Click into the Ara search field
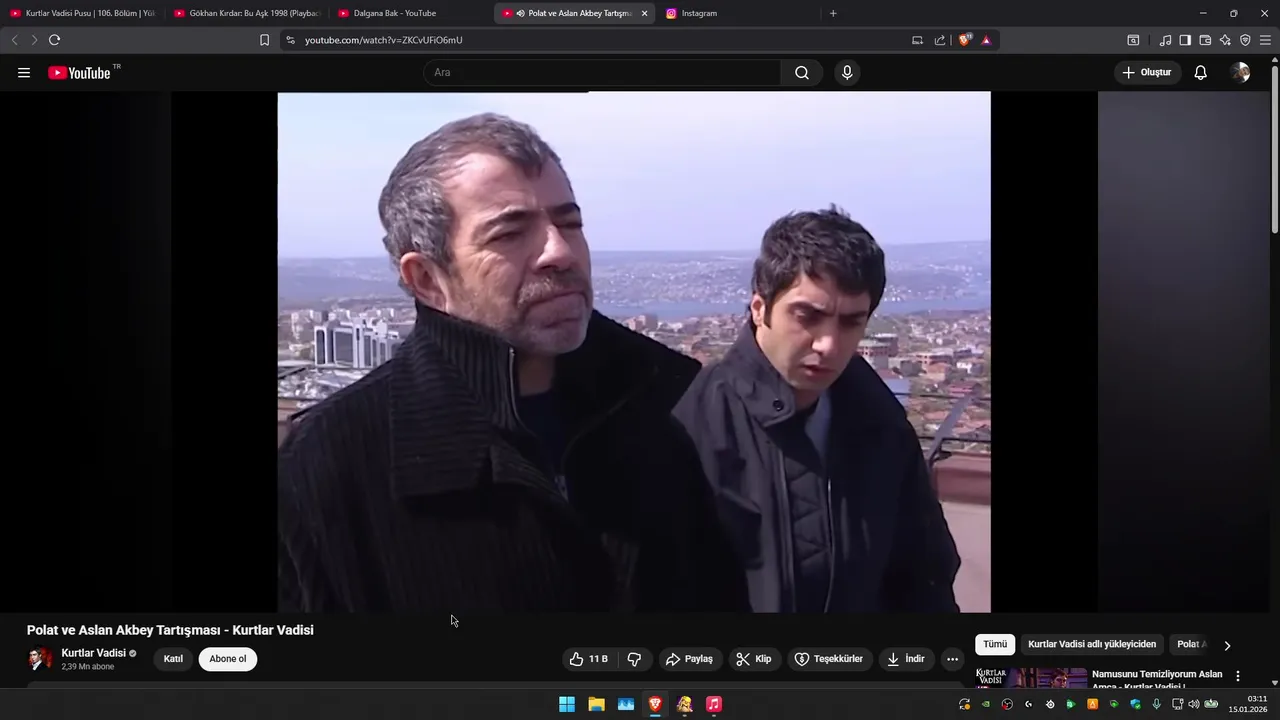 (x=602, y=72)
